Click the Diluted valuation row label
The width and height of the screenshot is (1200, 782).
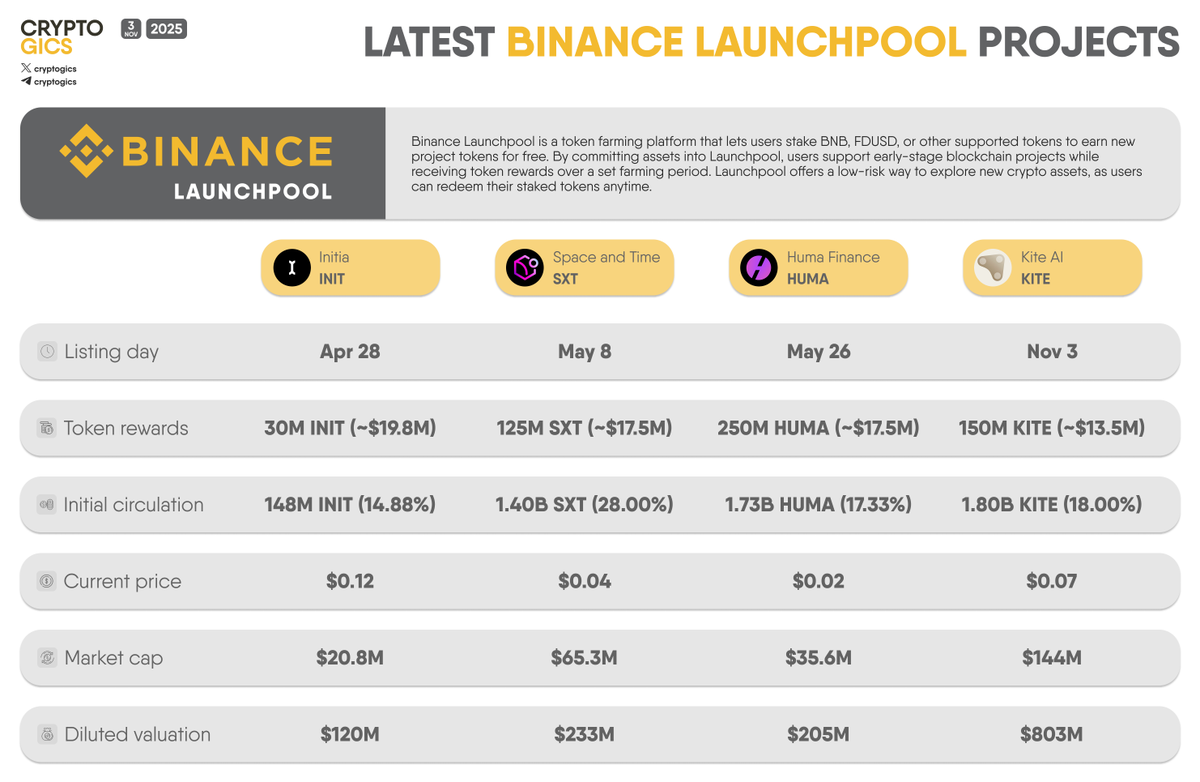137,735
